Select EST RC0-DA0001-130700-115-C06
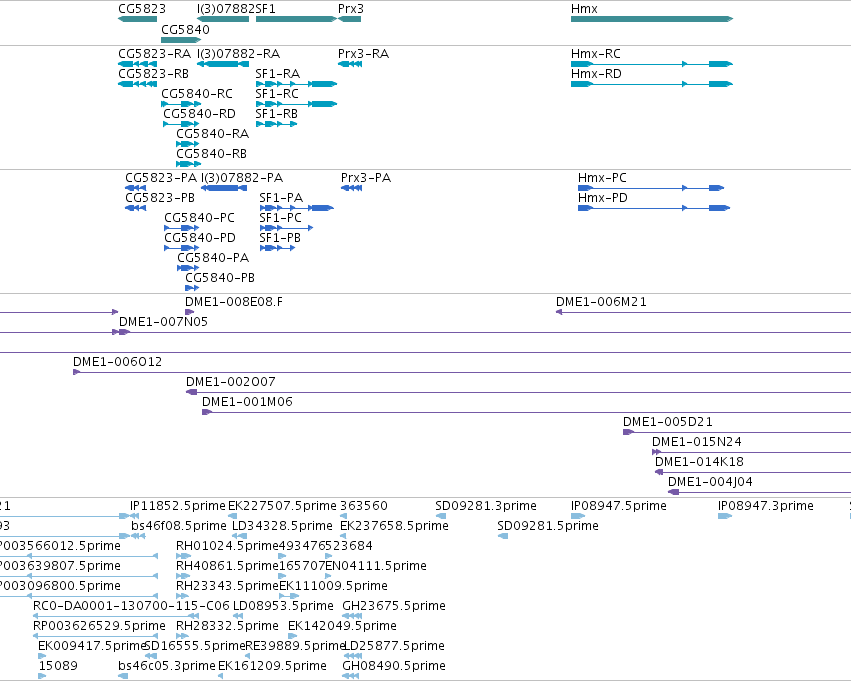This screenshot has width=851, height=681. [116, 617]
